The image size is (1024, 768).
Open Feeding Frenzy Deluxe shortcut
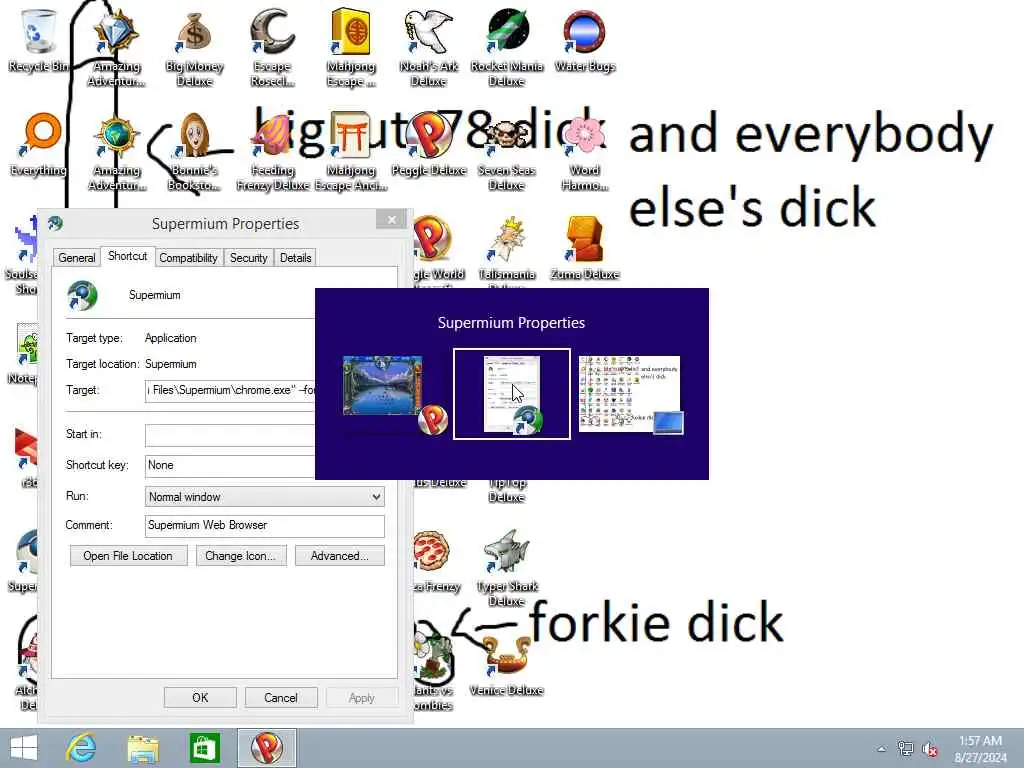(x=272, y=152)
